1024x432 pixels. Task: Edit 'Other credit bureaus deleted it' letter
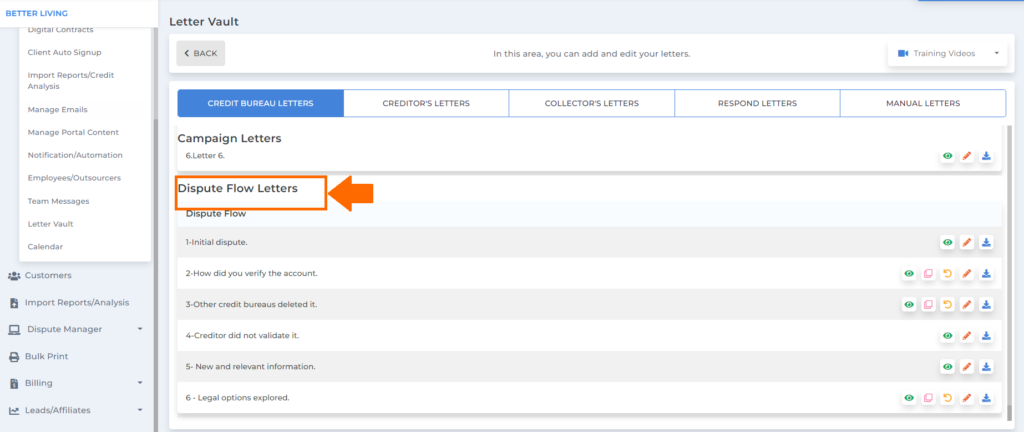pos(967,305)
